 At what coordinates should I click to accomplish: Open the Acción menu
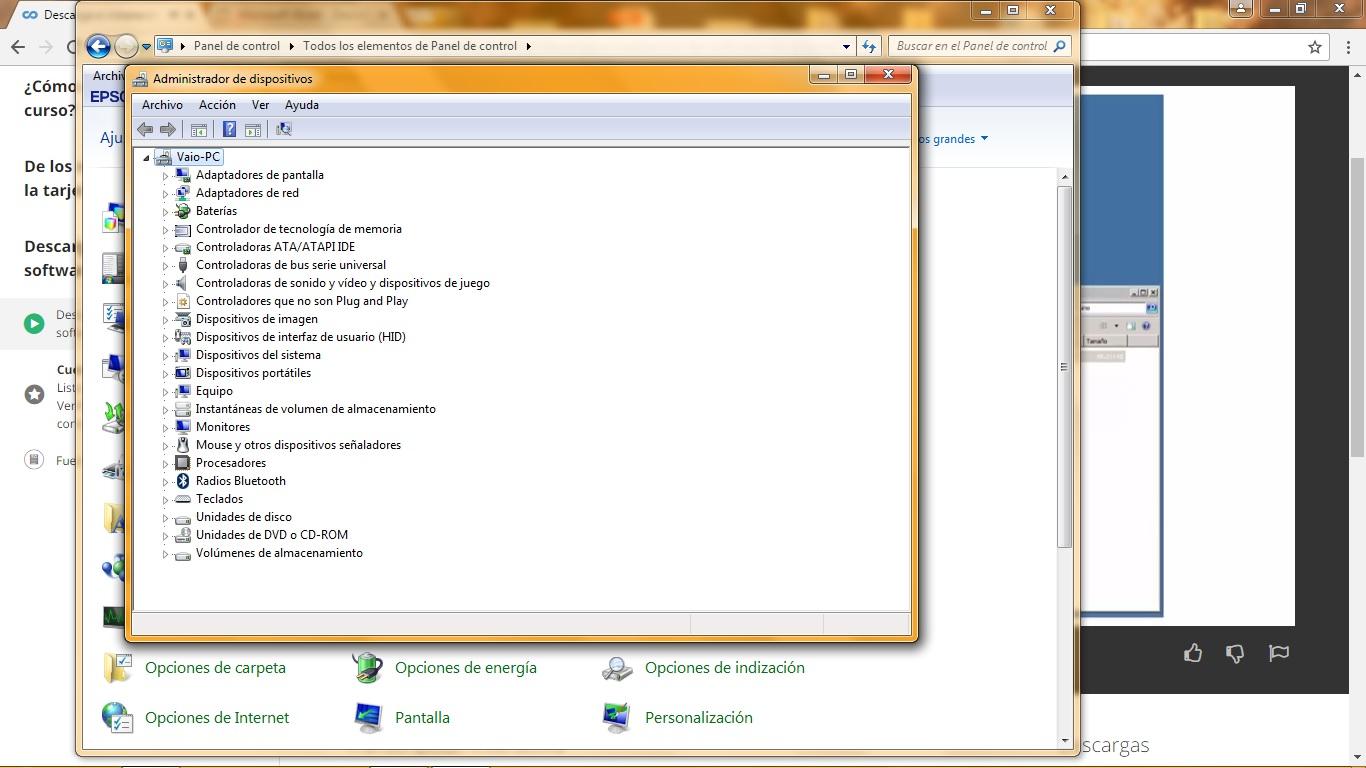pos(217,105)
